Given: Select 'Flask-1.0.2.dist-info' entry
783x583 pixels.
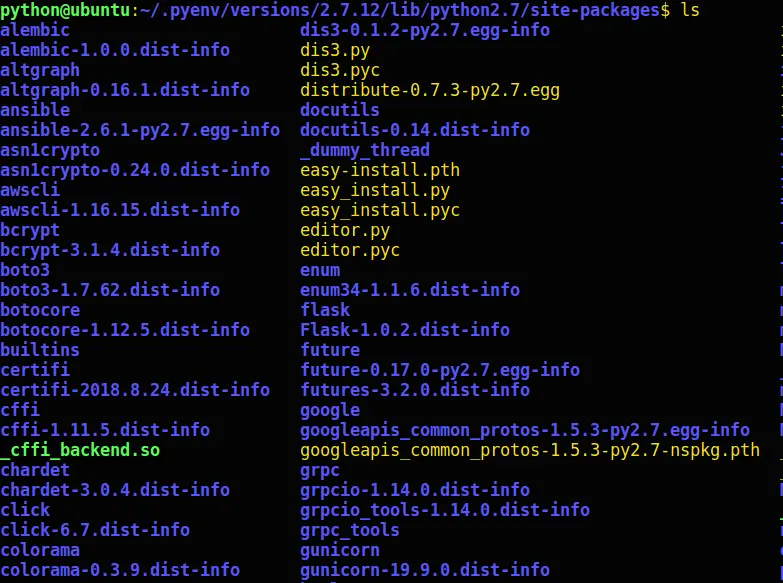Looking at the screenshot, I should pyautogui.click(x=405, y=330).
